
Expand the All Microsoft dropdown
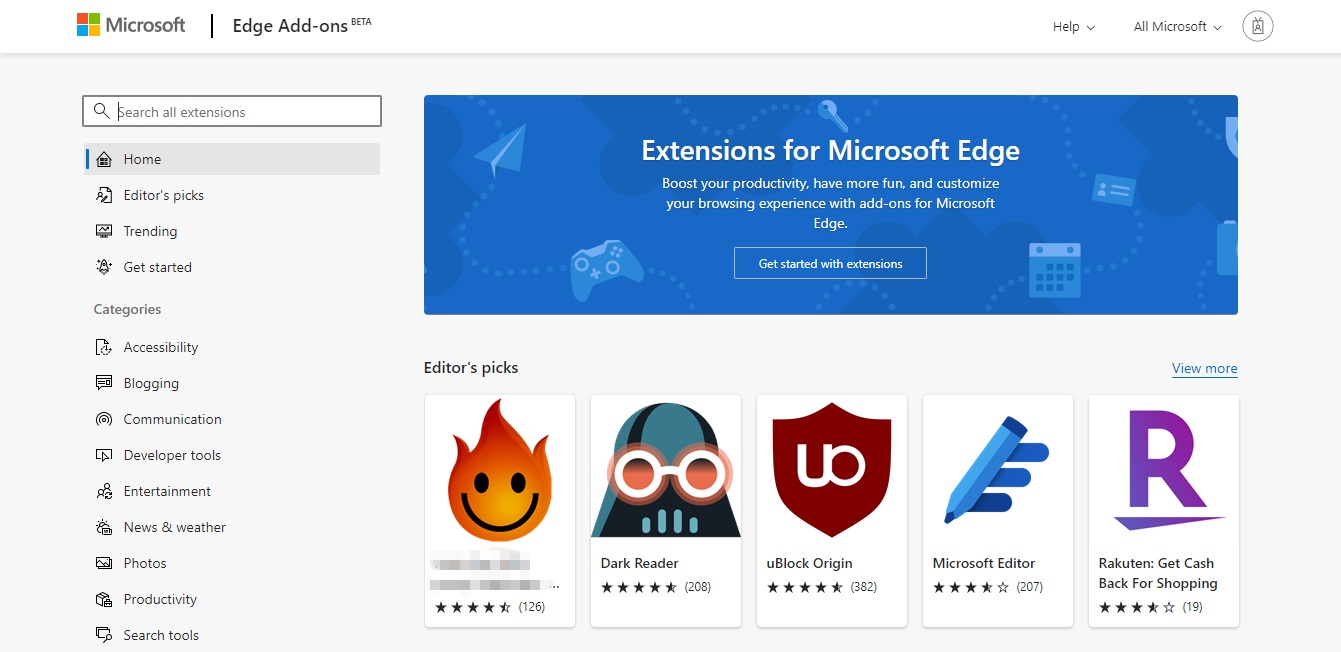[1178, 27]
